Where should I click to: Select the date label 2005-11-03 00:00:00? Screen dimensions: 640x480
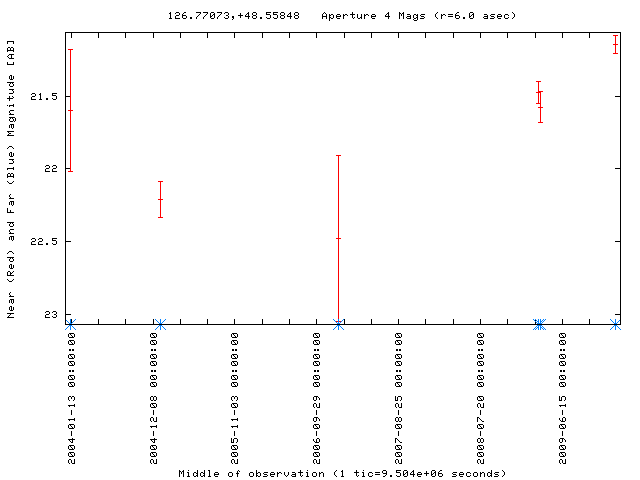pyautogui.click(x=235, y=398)
